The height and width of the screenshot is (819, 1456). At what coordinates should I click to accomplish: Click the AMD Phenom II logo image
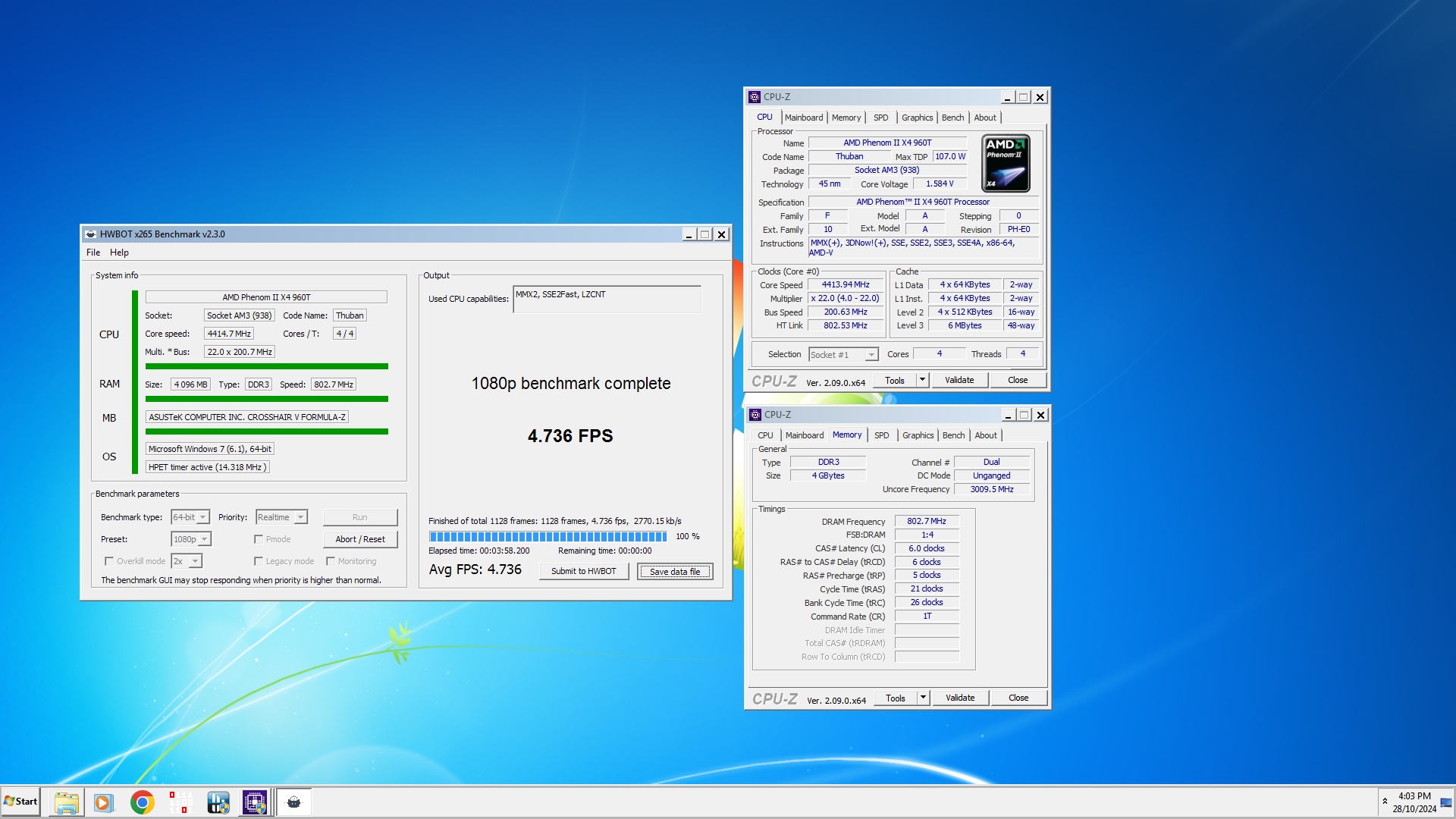tap(1006, 163)
